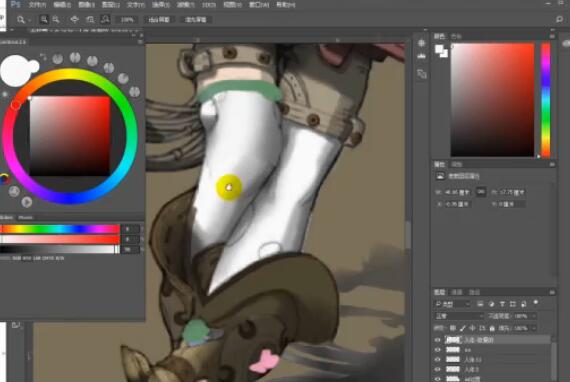The width and height of the screenshot is (570, 382).
Task: Toggle layer filtering on/off switch
Action: pos(535,302)
